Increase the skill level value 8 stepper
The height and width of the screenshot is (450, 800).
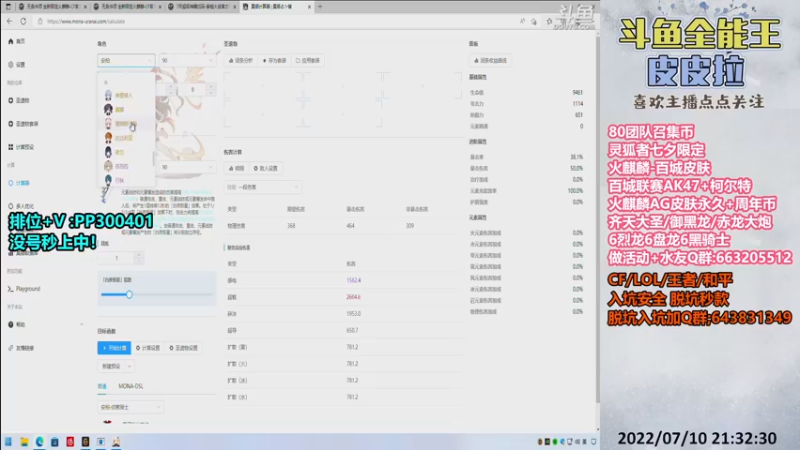pyautogui.click(x=211, y=87)
